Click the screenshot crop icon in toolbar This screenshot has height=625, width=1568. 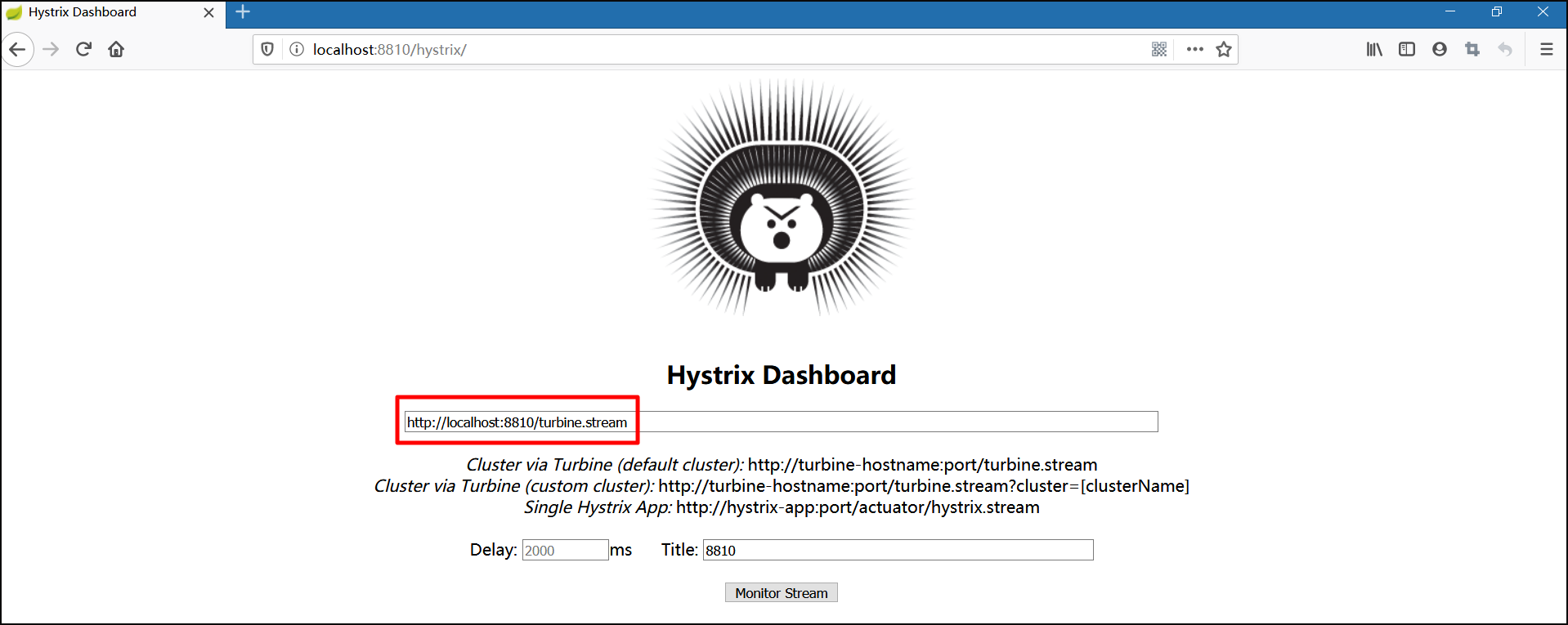1472,50
